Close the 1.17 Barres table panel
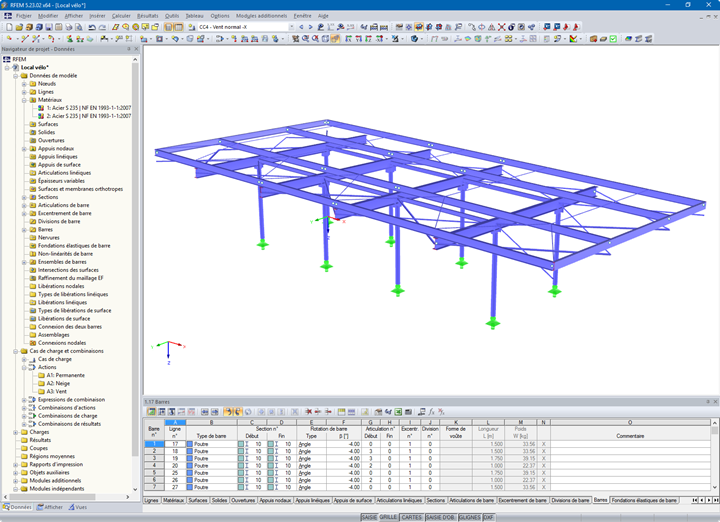 (x=715, y=402)
